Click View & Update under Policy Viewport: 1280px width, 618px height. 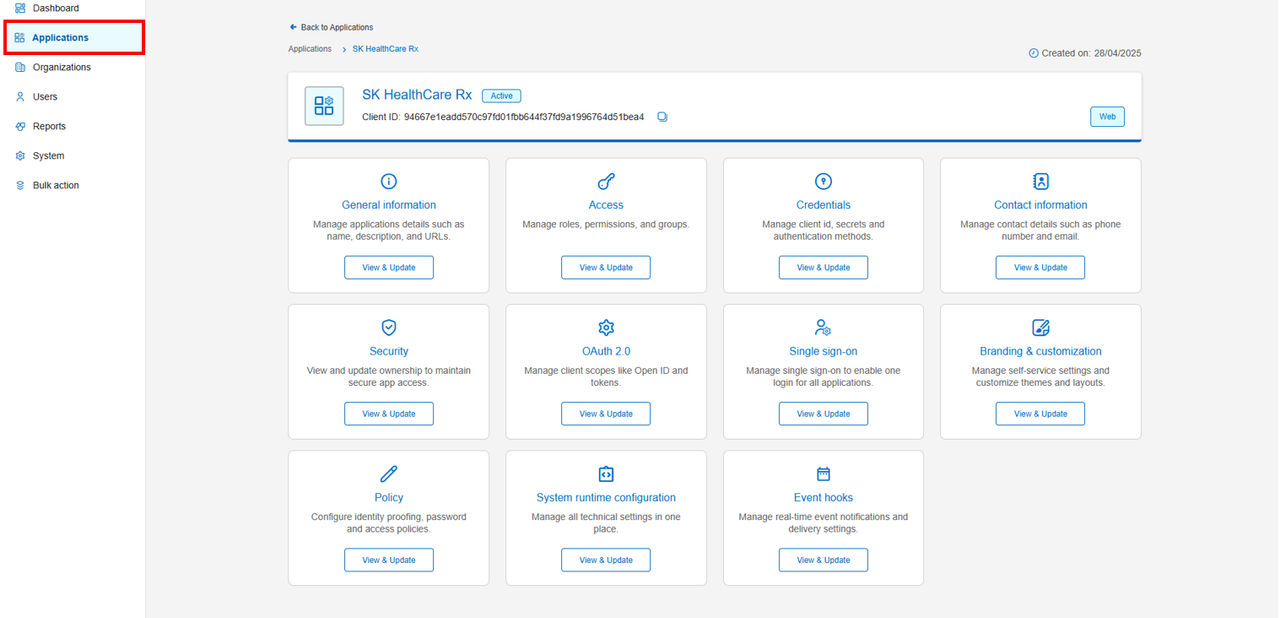coord(389,560)
